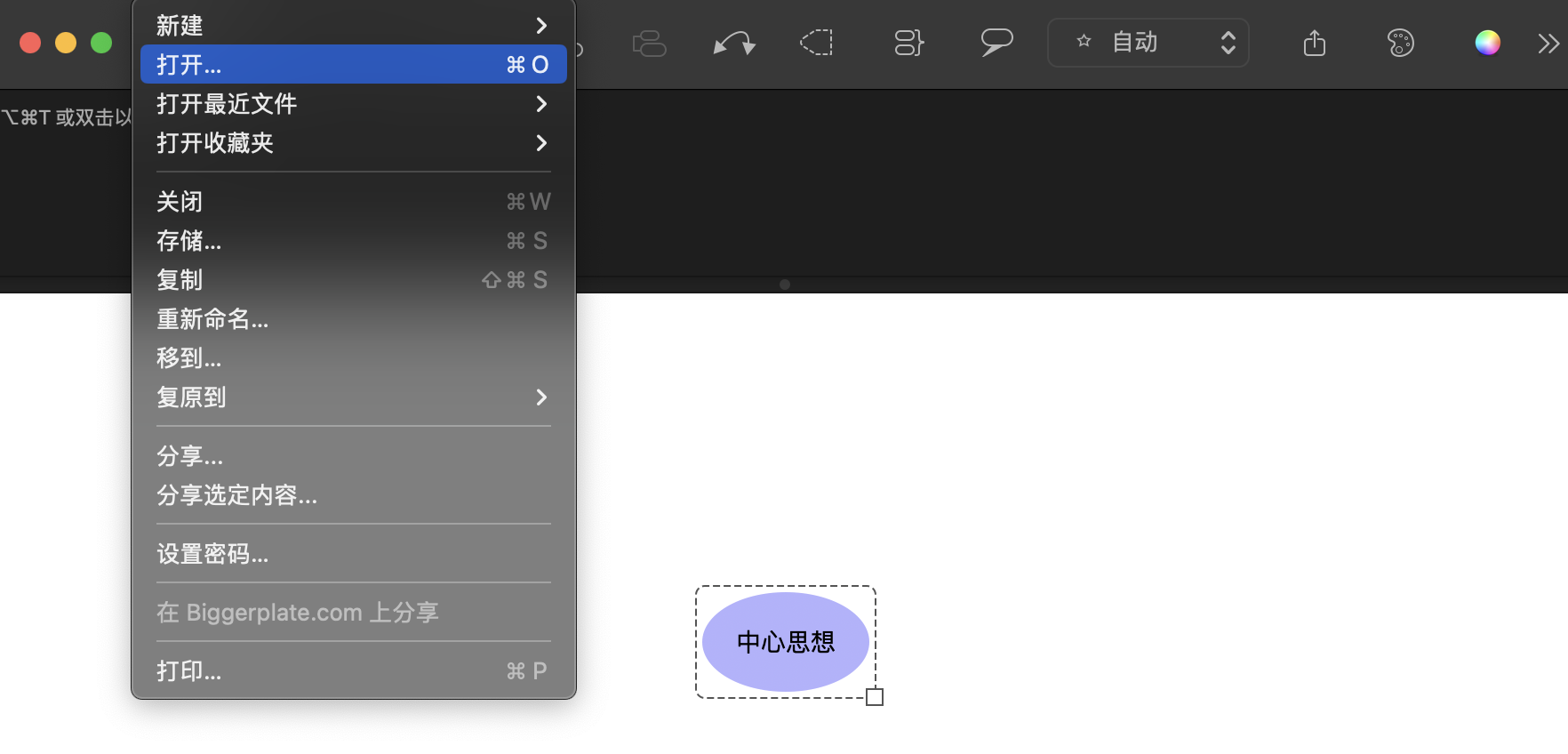1568x754 pixels.
Task: Choose 复制 in the menu
Action: [353, 279]
